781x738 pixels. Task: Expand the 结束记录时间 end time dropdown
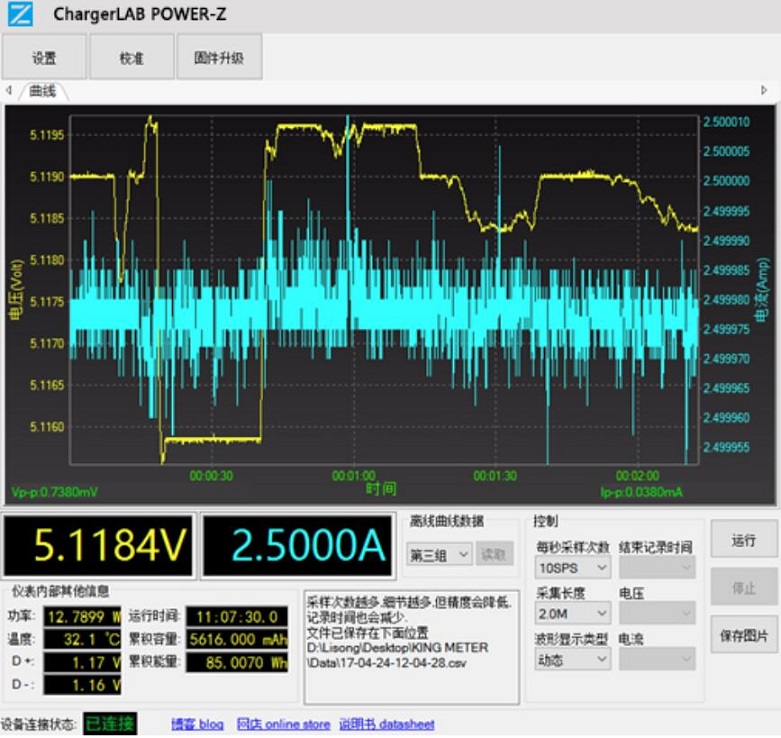point(656,568)
